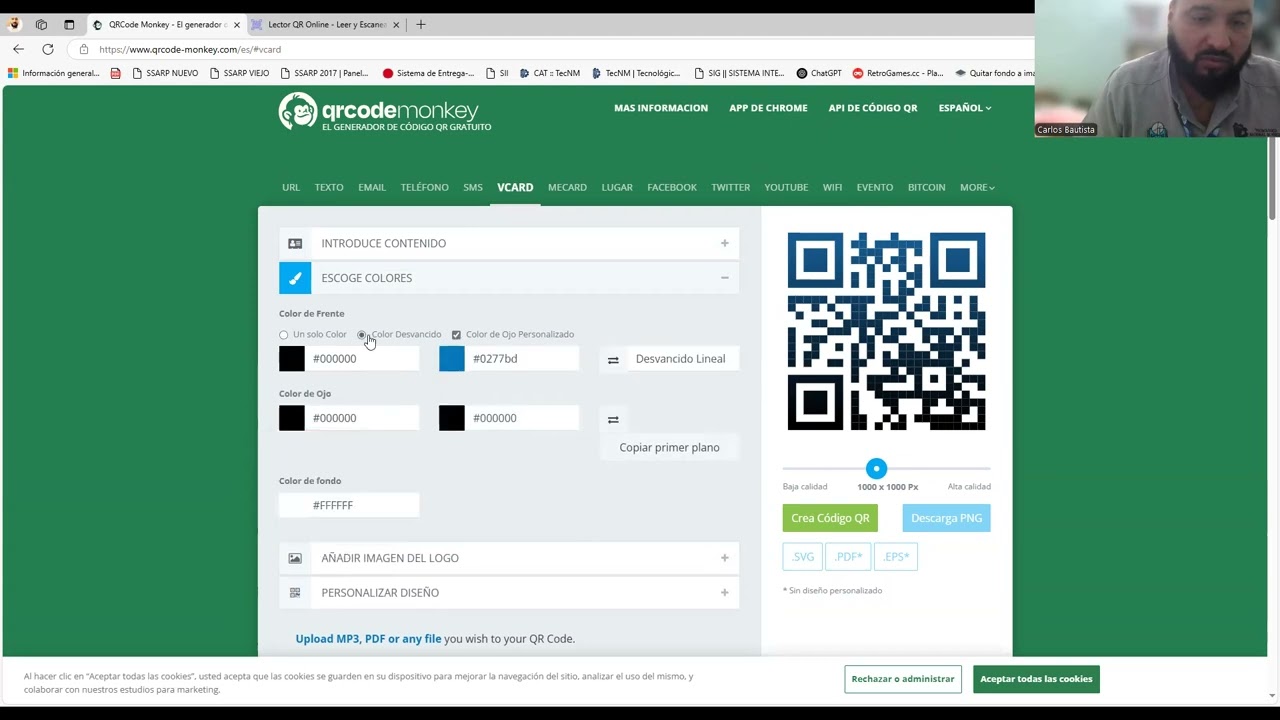This screenshot has height=720, width=1280.
Task: Click the browser back arrow
Action: click(x=18, y=49)
